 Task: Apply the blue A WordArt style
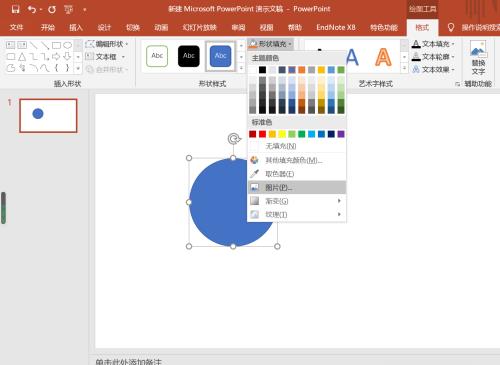pos(352,57)
